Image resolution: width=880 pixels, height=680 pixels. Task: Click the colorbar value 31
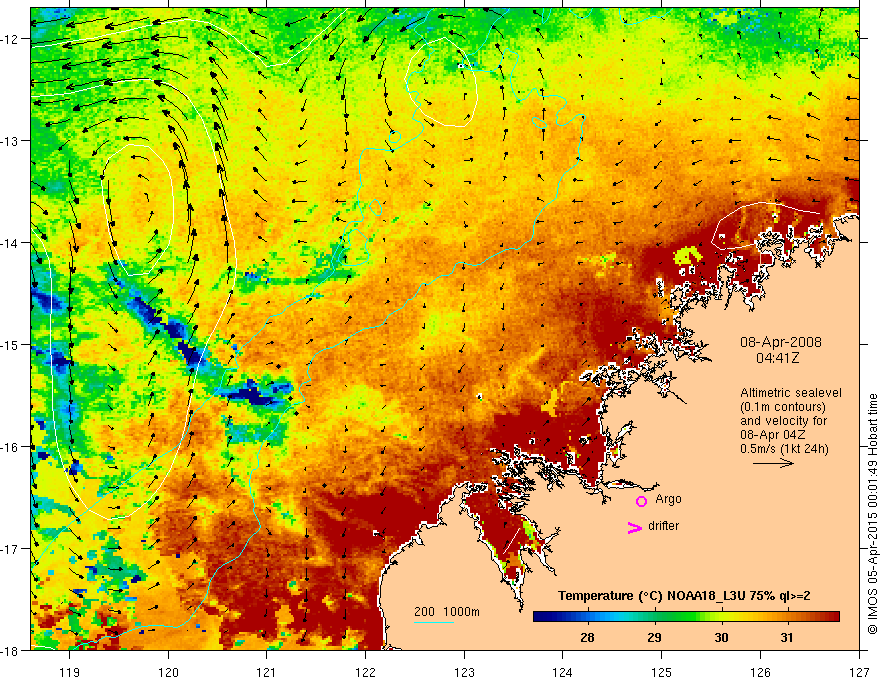click(787, 637)
